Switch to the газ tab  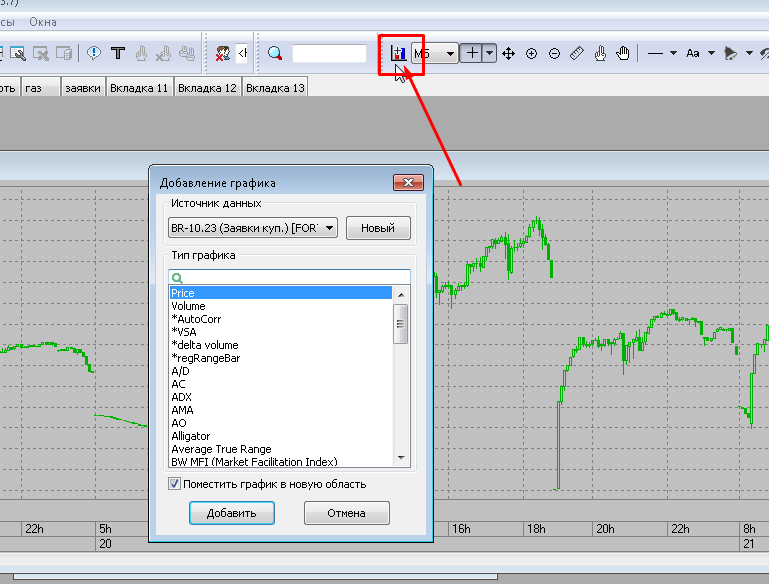(41, 88)
